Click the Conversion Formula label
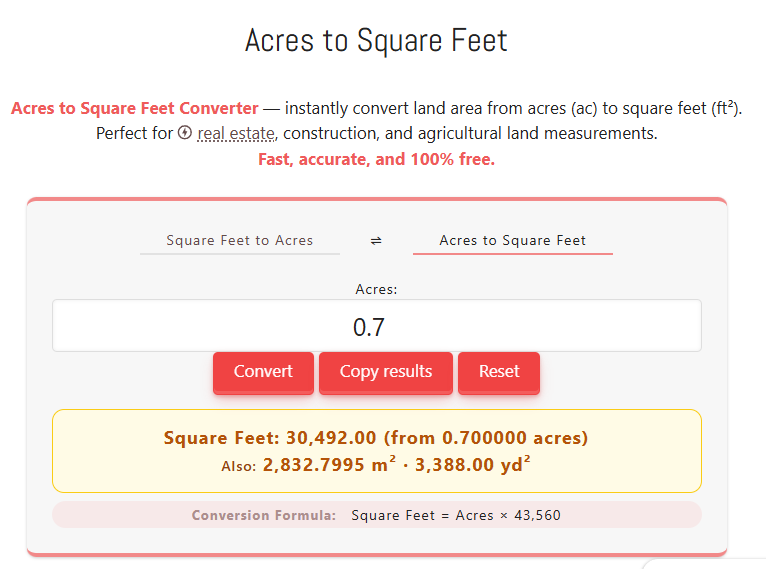 point(264,515)
